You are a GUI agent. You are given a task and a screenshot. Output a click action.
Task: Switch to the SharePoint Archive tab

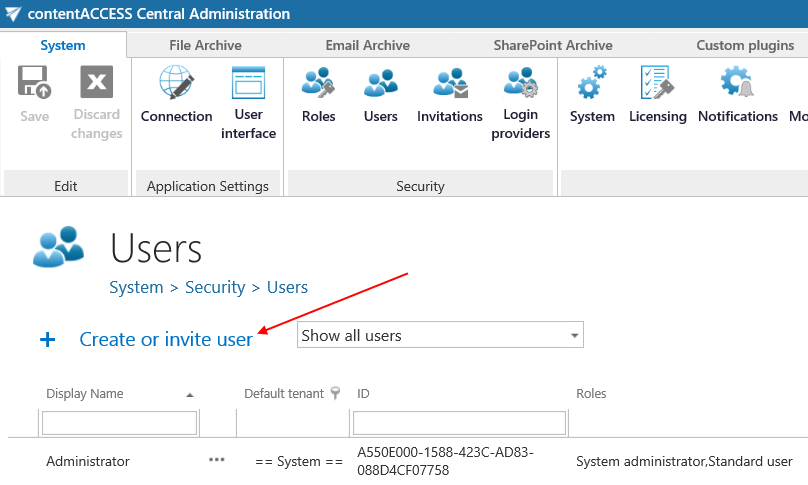[552, 45]
